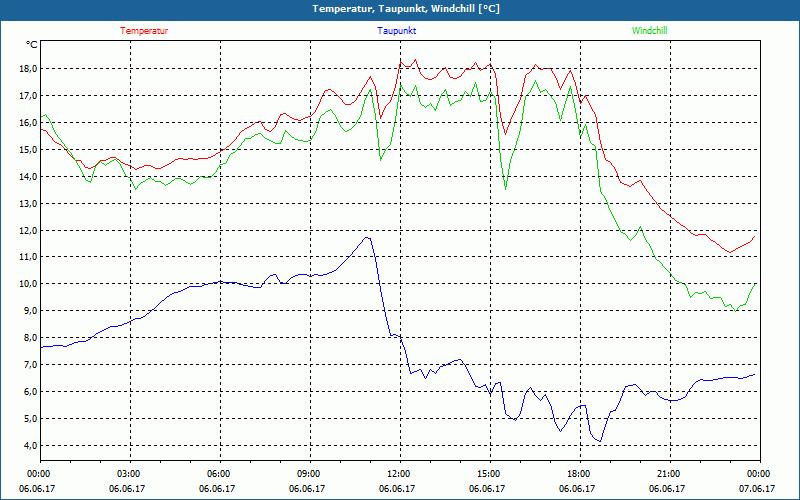Click the 10,0 y-axis value

coord(29,284)
